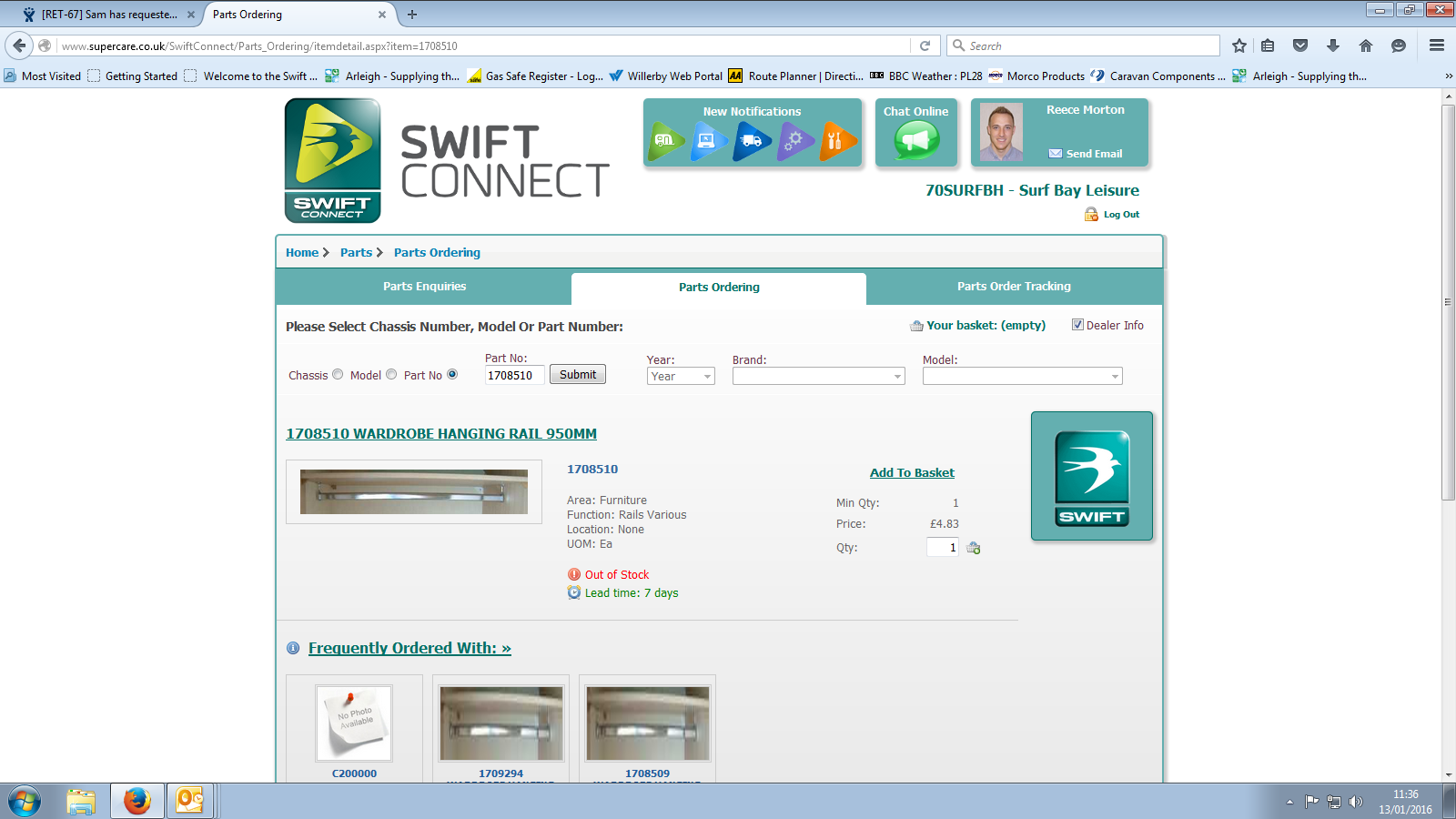The image size is (1456, 819).
Task: Switch to the Parts Order Tracking tab
Action: tap(1014, 287)
